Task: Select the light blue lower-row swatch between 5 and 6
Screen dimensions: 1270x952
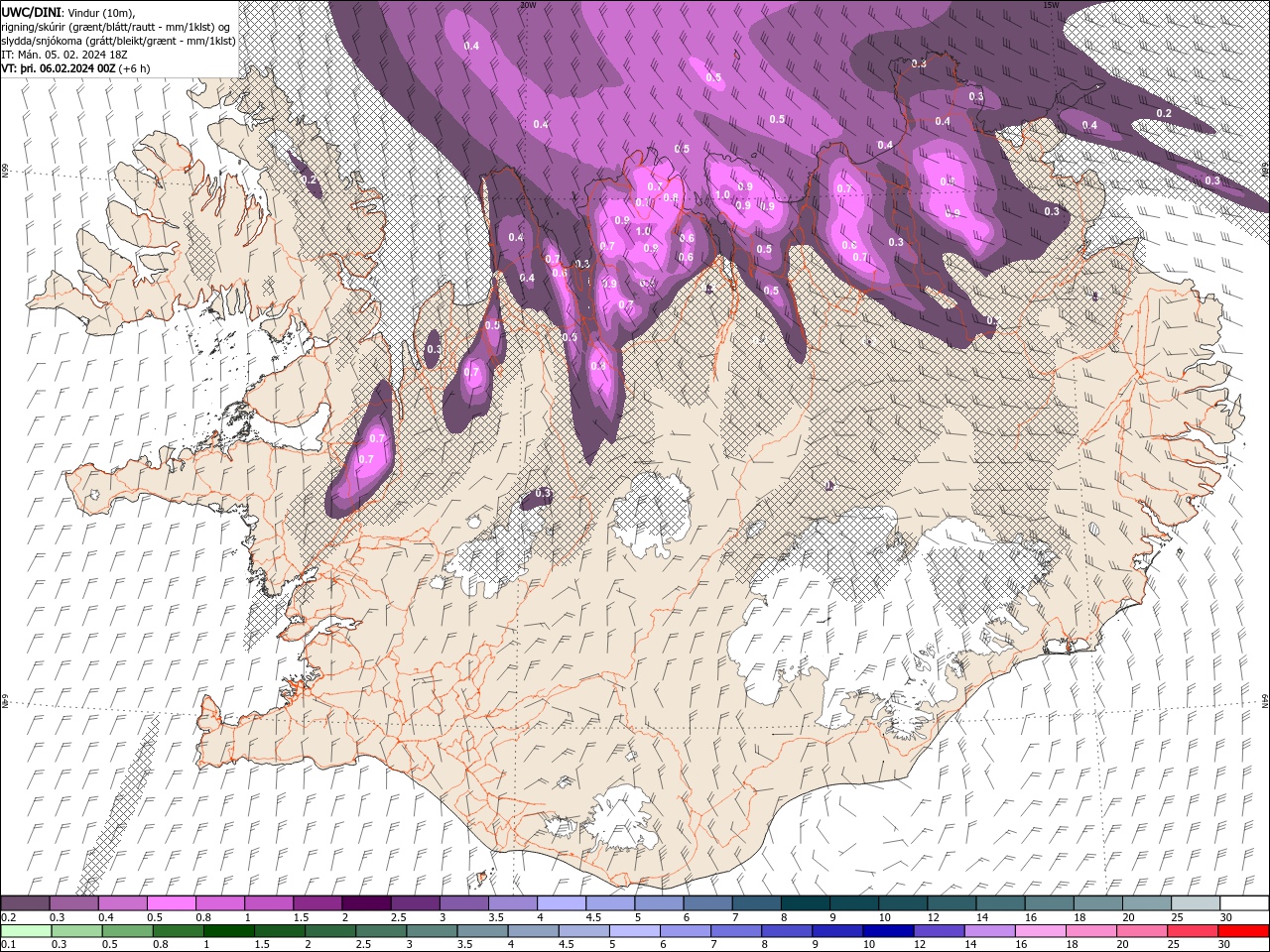Action: 636,931
